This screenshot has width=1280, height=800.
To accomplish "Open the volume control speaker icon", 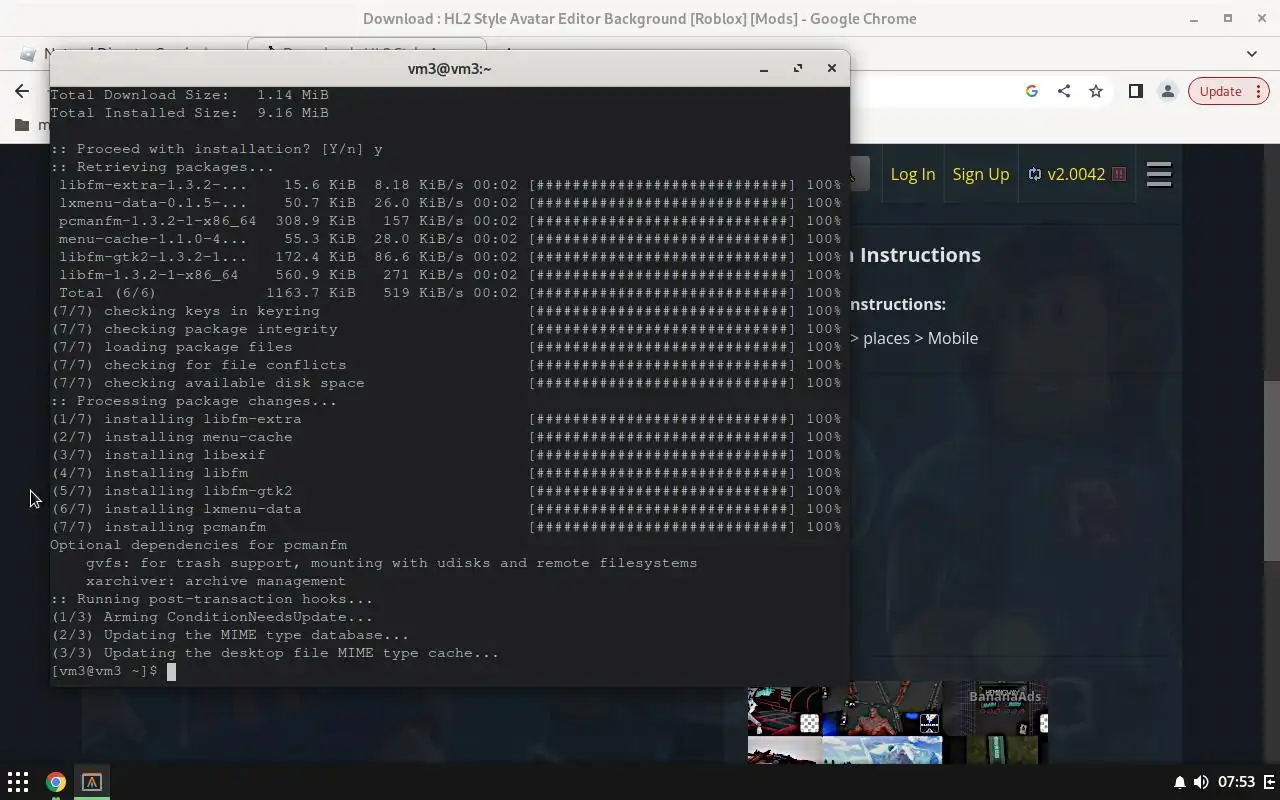I will tap(1201, 782).
